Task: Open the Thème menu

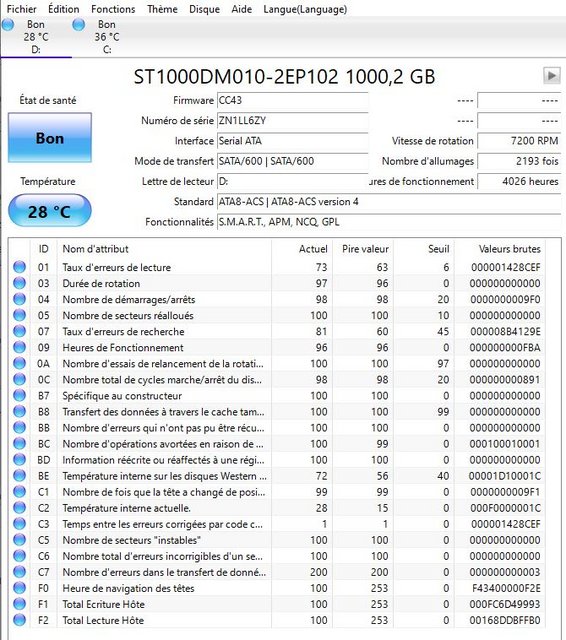Action: click(162, 9)
